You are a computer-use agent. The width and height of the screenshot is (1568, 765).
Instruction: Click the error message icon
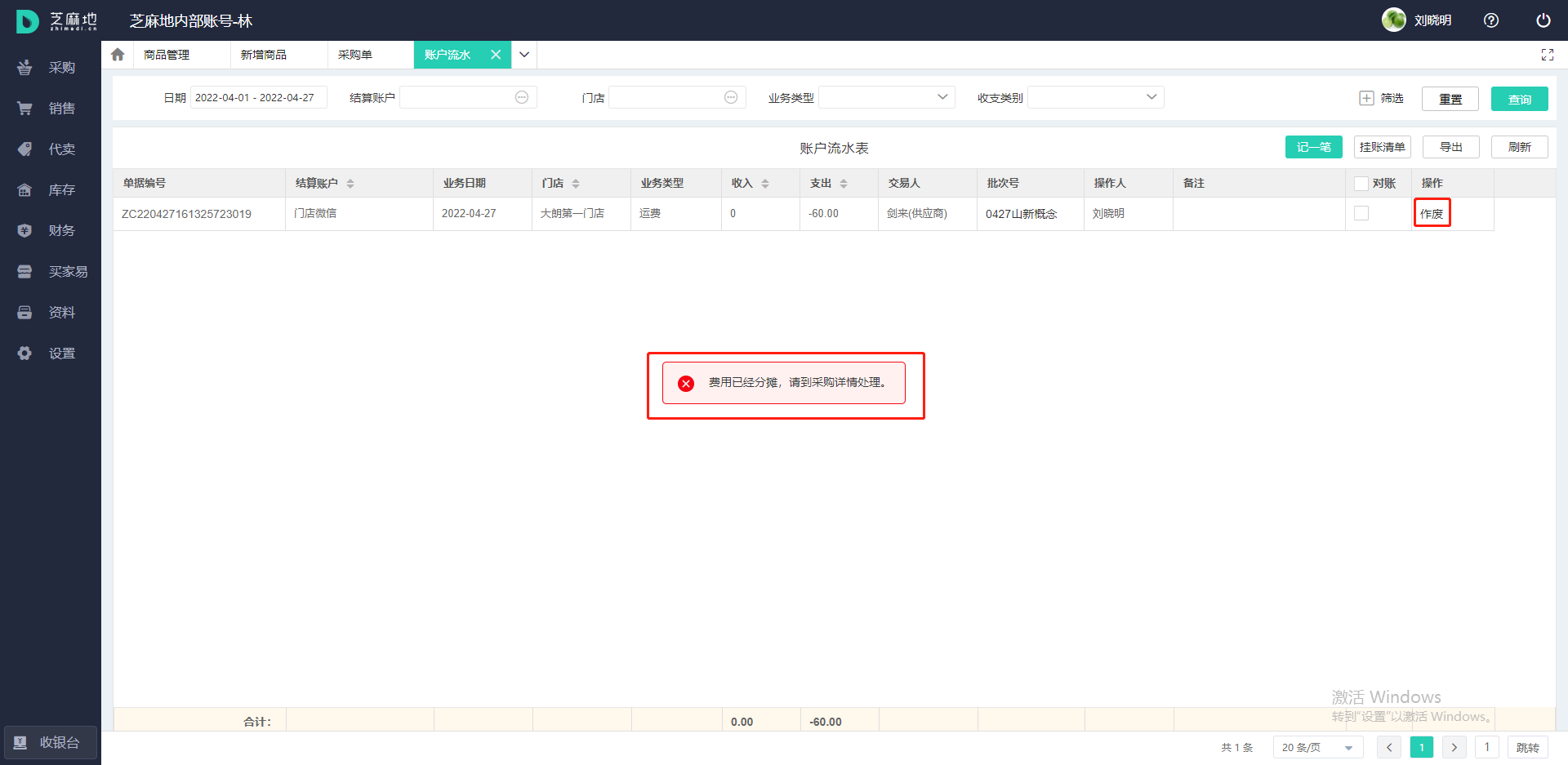686,383
